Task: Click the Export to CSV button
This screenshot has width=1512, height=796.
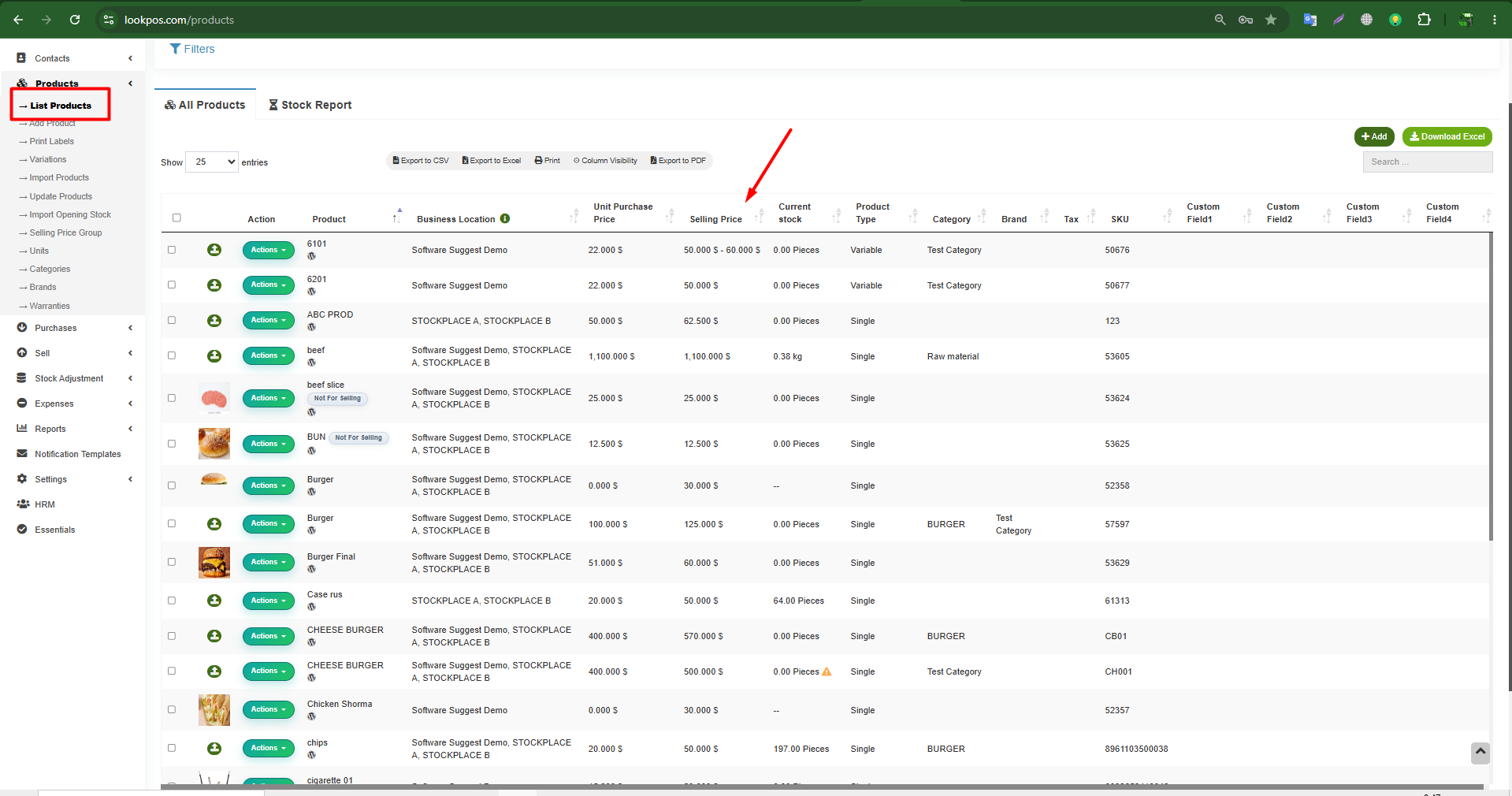Action: pos(421,161)
